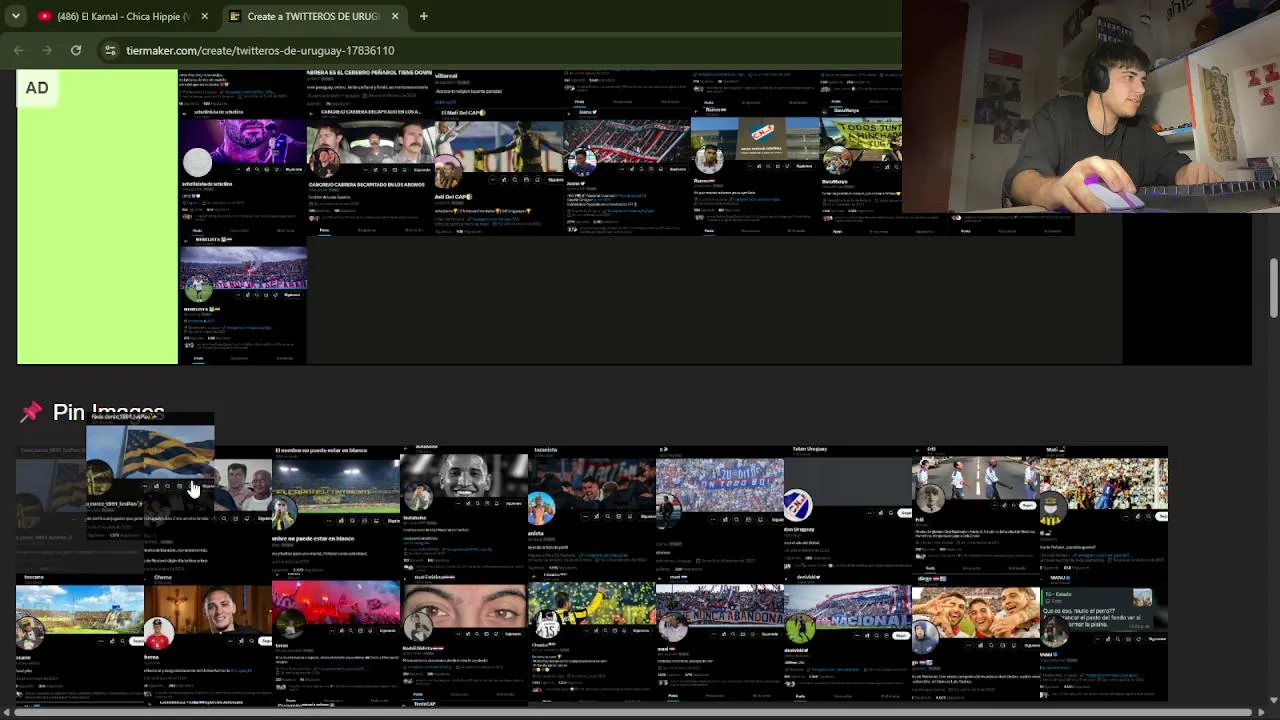Click the 'Pin Images' heading
This screenshot has width=1280, height=720.
(108, 412)
